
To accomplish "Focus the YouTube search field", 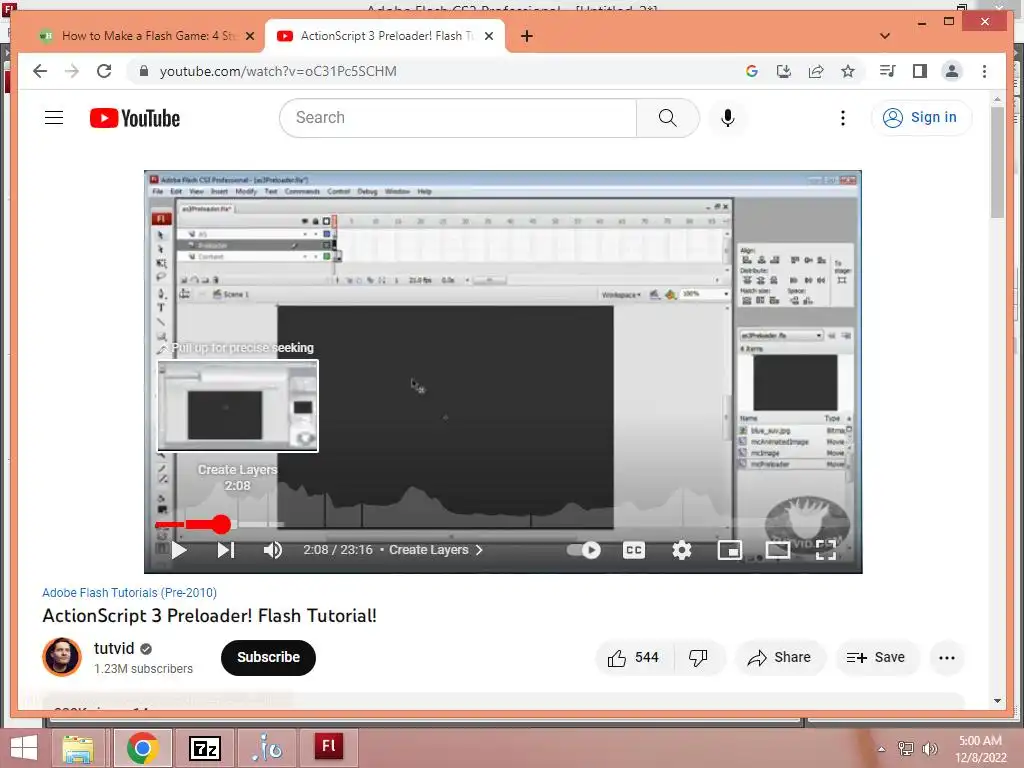I will (458, 118).
